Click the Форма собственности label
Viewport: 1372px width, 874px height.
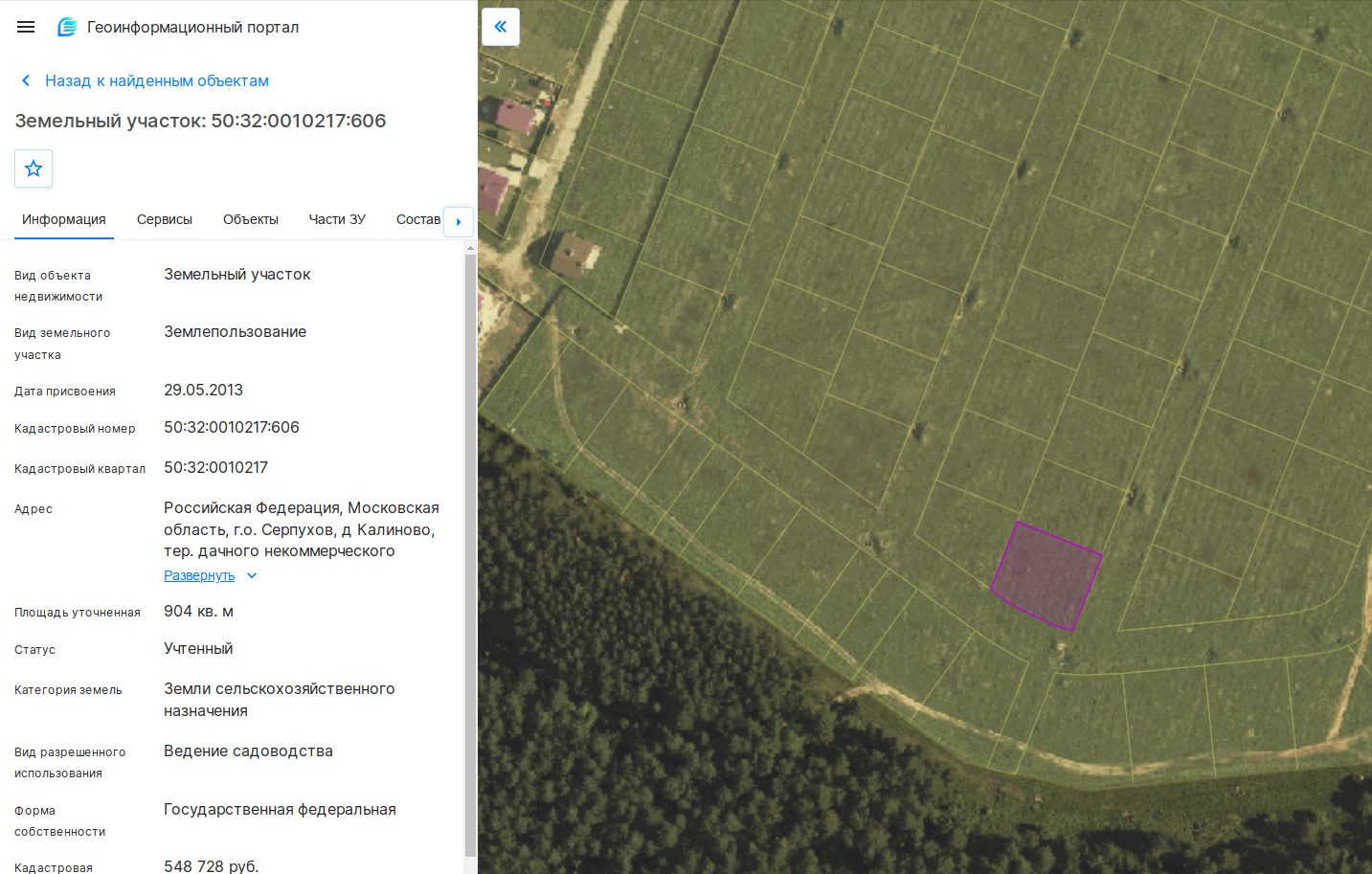coord(60,820)
